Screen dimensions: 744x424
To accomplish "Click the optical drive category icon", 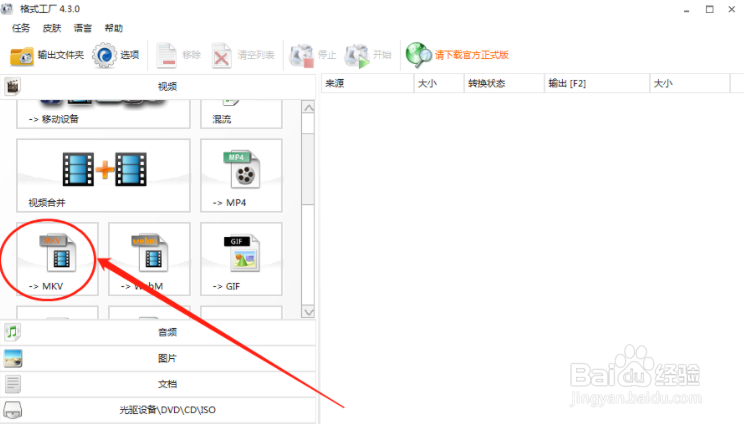I will click(x=13, y=410).
